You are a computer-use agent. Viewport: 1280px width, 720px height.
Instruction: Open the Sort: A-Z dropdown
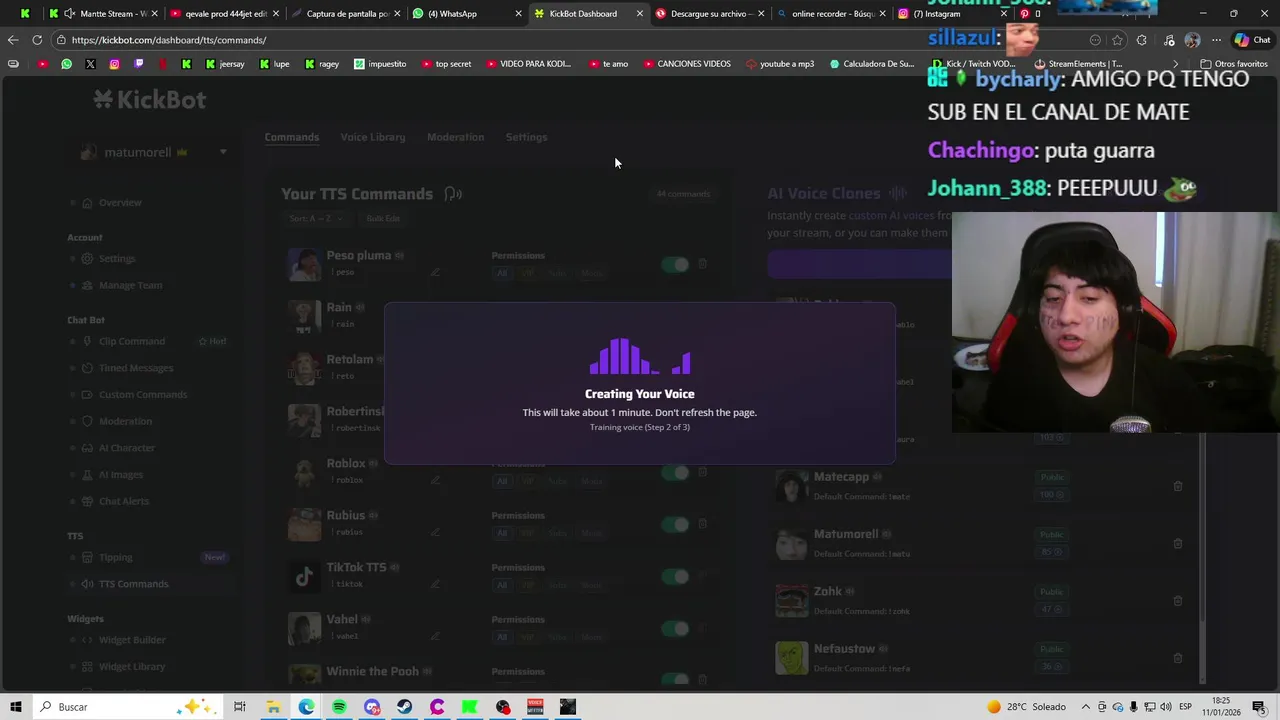coord(316,218)
